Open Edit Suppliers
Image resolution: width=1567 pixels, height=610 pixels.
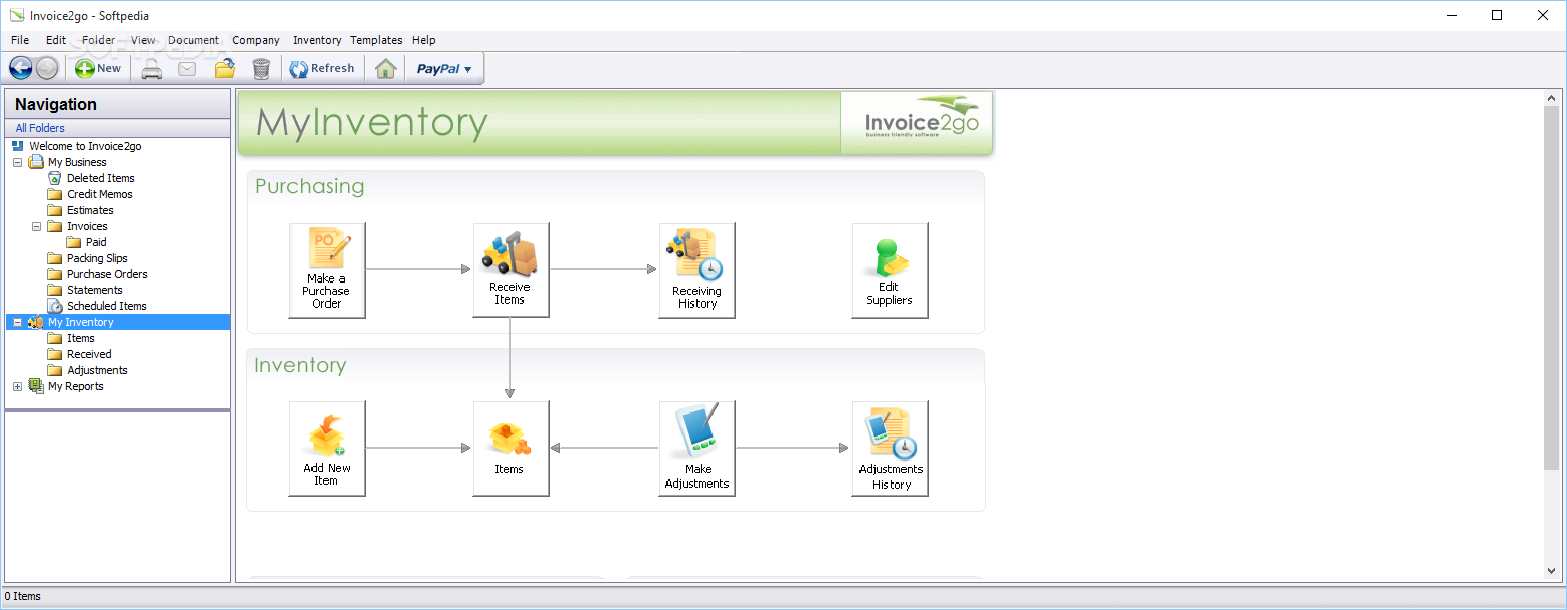click(x=890, y=271)
